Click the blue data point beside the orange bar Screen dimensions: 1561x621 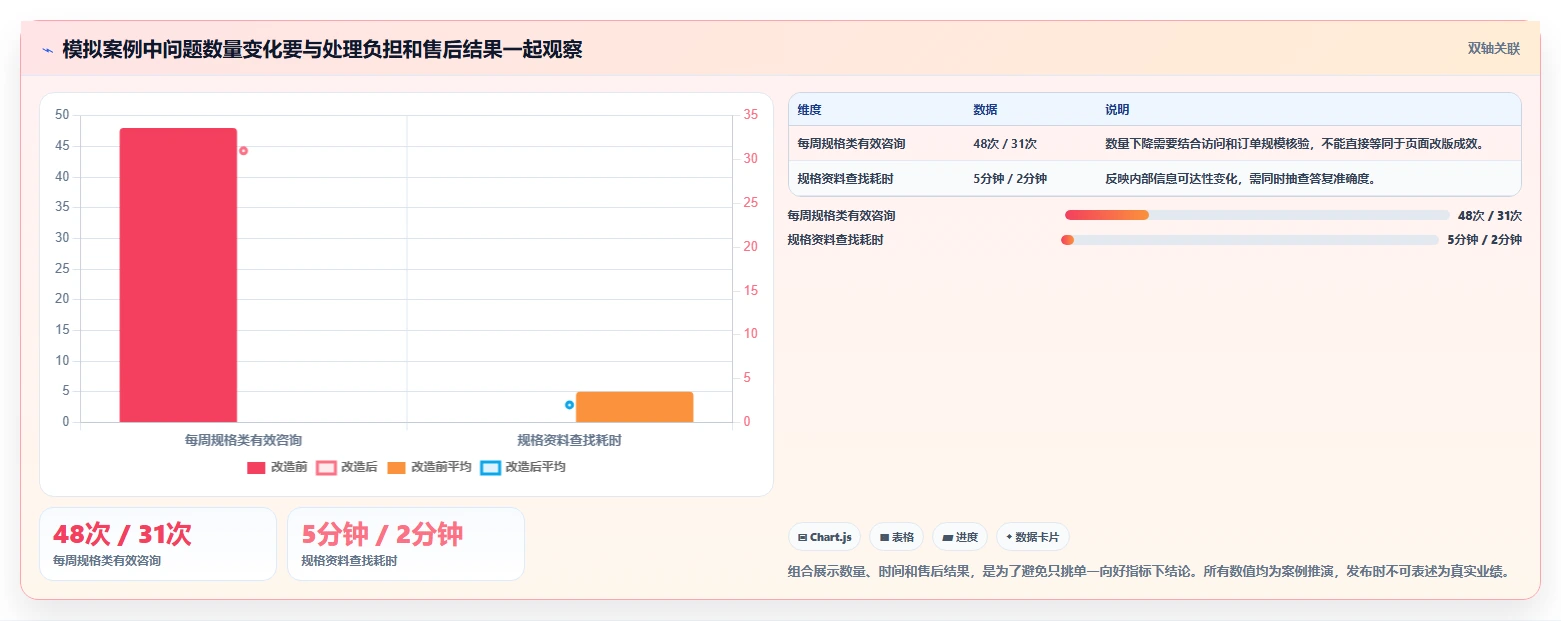(x=569, y=405)
